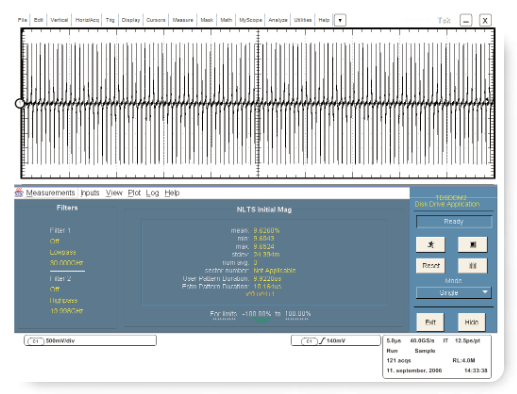Viewport: 517px width, 394px height.
Task: Pause acquisition with the pause icon button
Action: [x=472, y=266]
